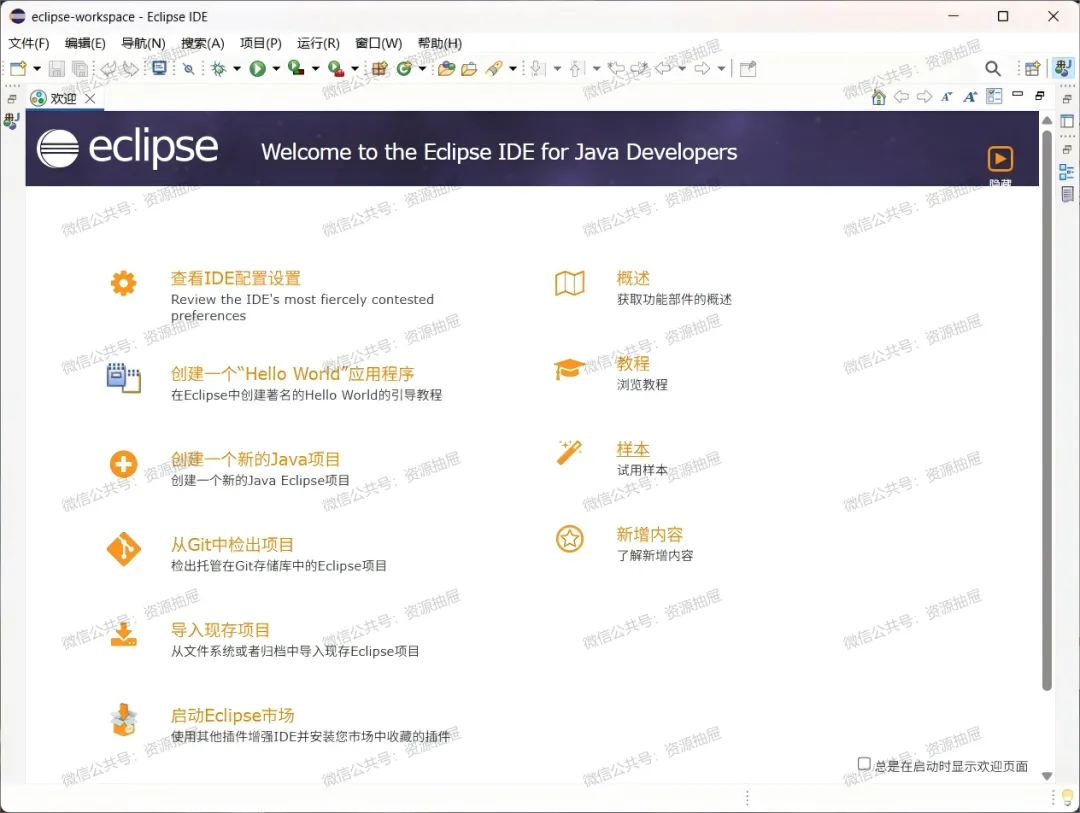Click the Coverage run icon
The width and height of the screenshot is (1080, 813).
point(296,68)
